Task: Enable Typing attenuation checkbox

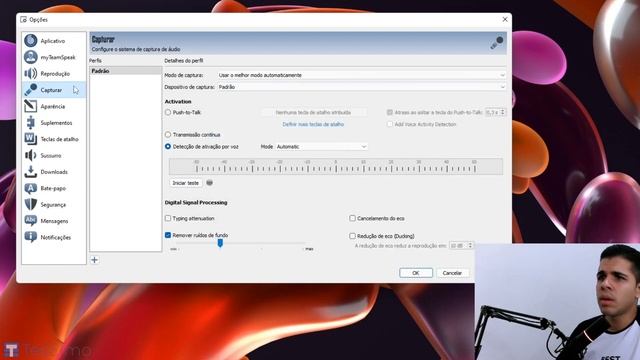Action: [x=168, y=218]
